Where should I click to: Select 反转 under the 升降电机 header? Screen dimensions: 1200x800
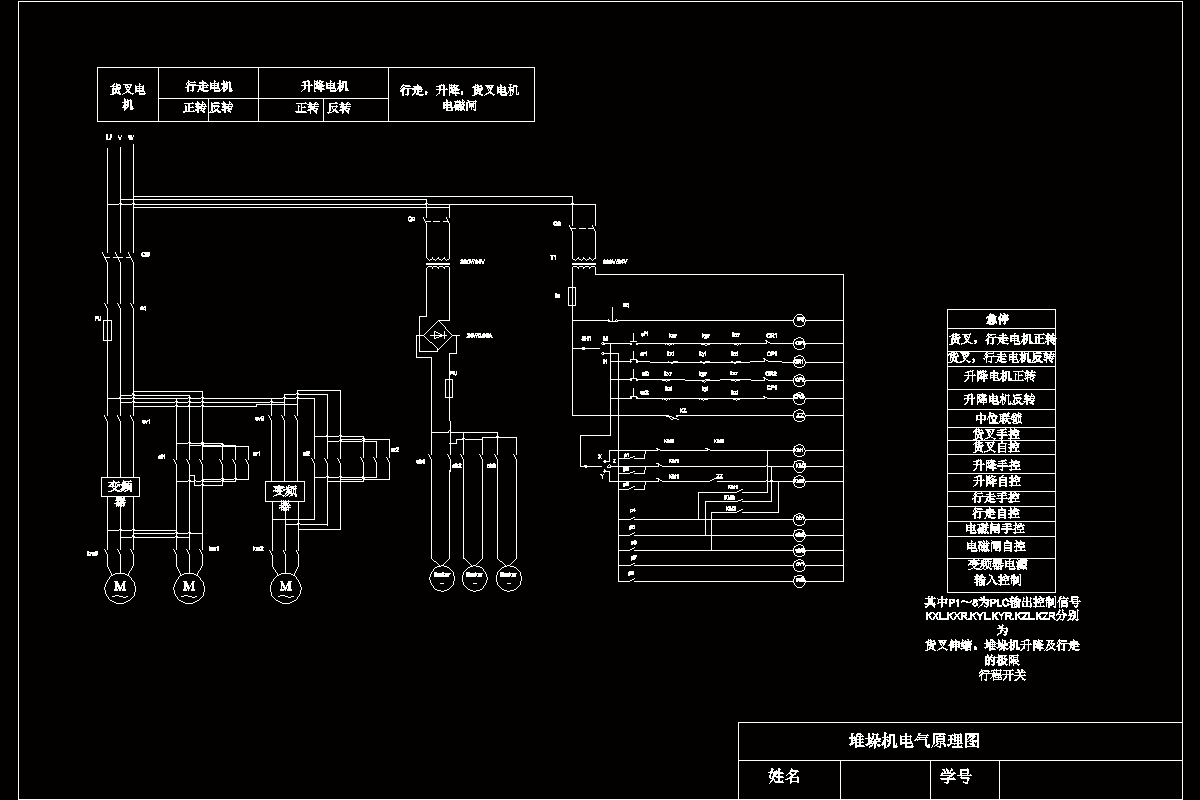pos(339,108)
